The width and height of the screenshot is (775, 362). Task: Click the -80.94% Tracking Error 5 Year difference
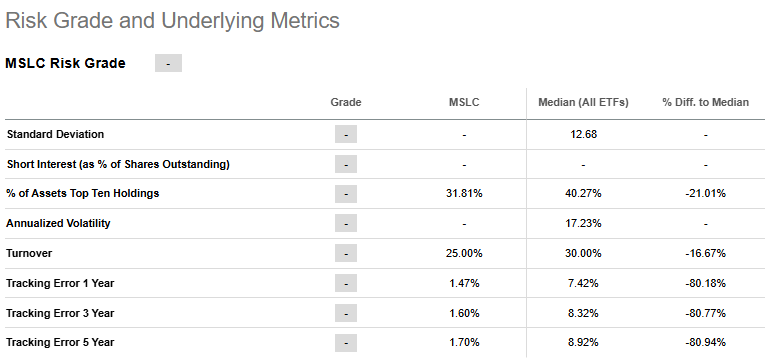705,343
